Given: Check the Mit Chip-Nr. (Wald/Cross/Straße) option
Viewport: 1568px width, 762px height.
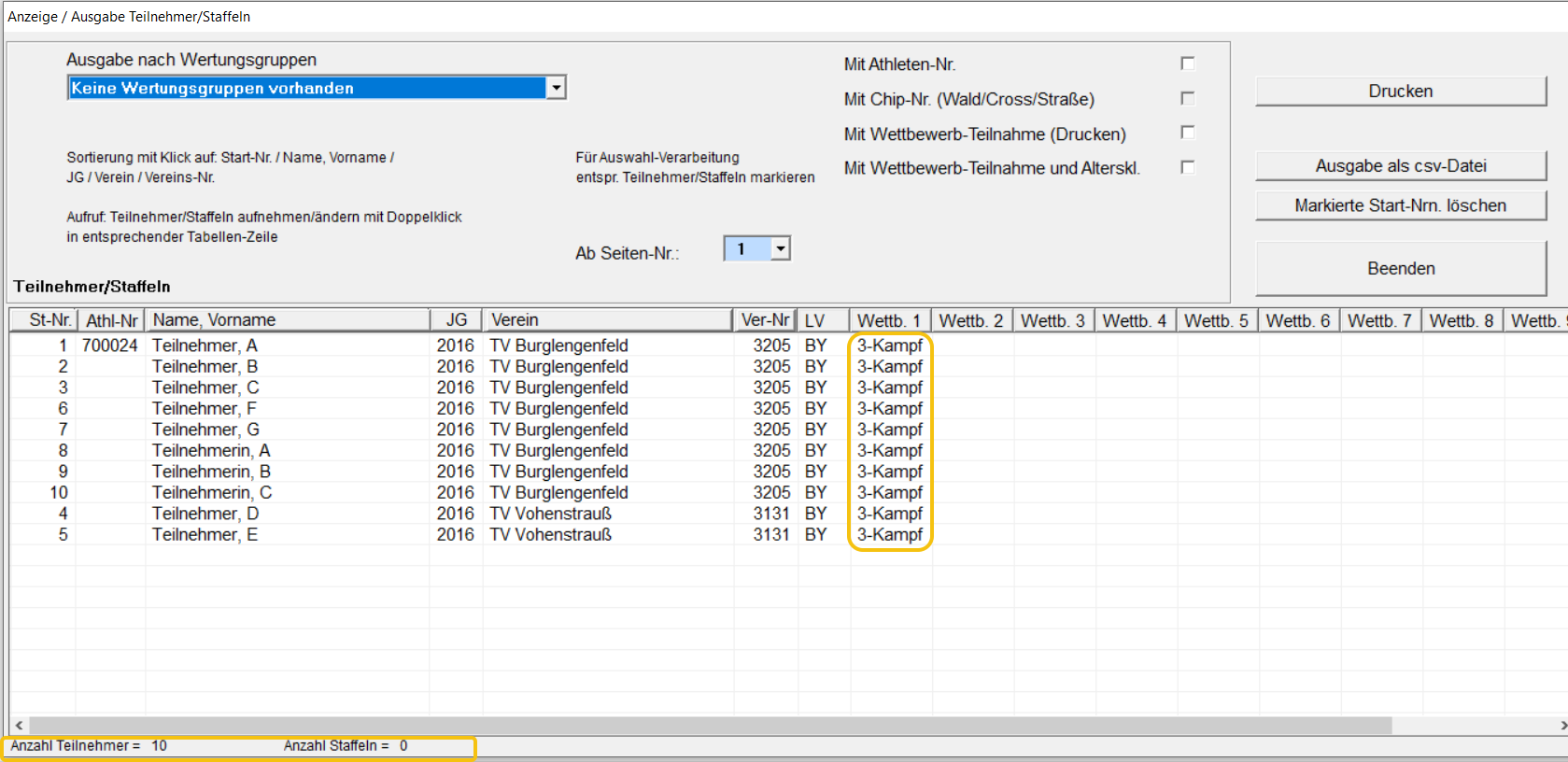Looking at the screenshot, I should (1187, 98).
